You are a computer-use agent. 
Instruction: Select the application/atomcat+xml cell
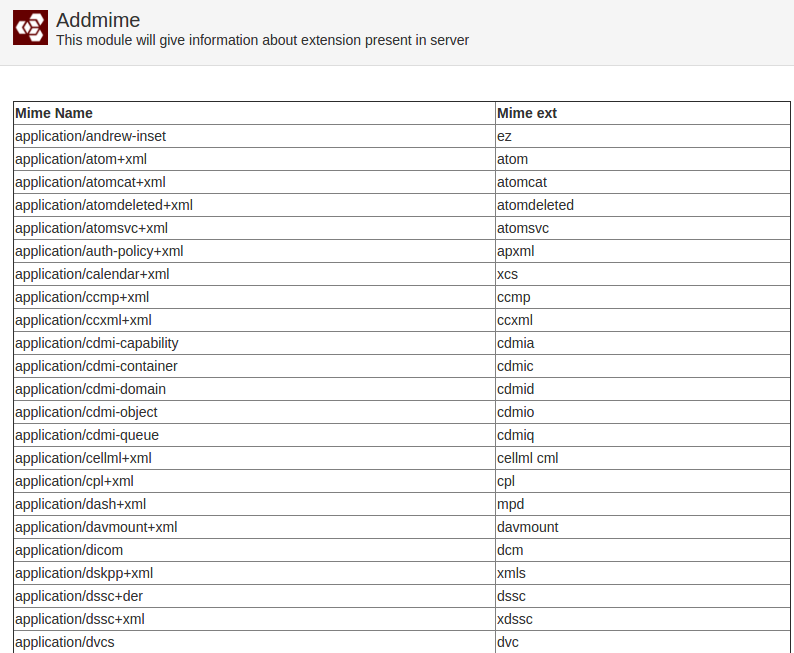254,182
